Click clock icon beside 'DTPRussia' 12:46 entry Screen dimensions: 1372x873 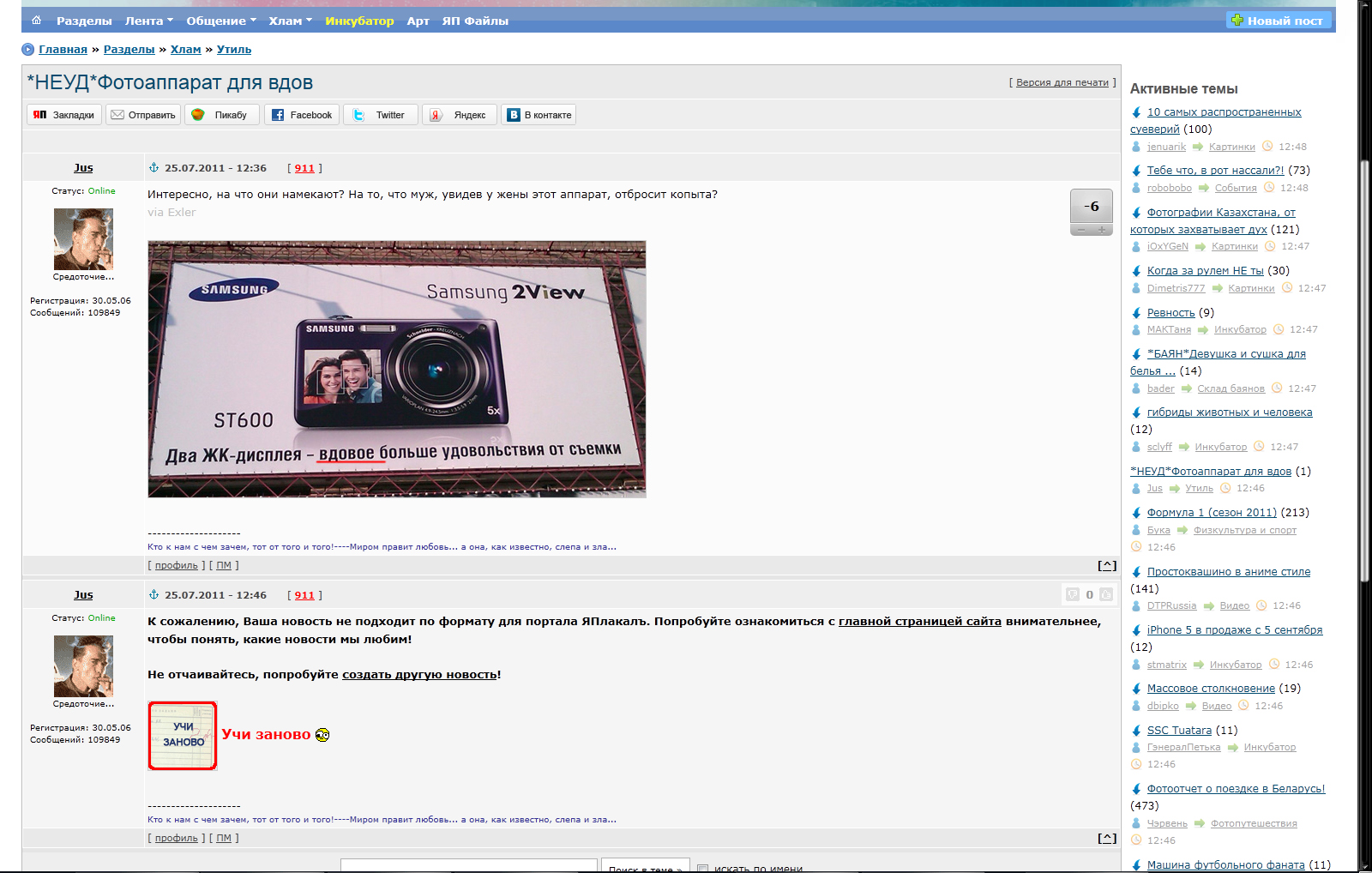click(1261, 605)
